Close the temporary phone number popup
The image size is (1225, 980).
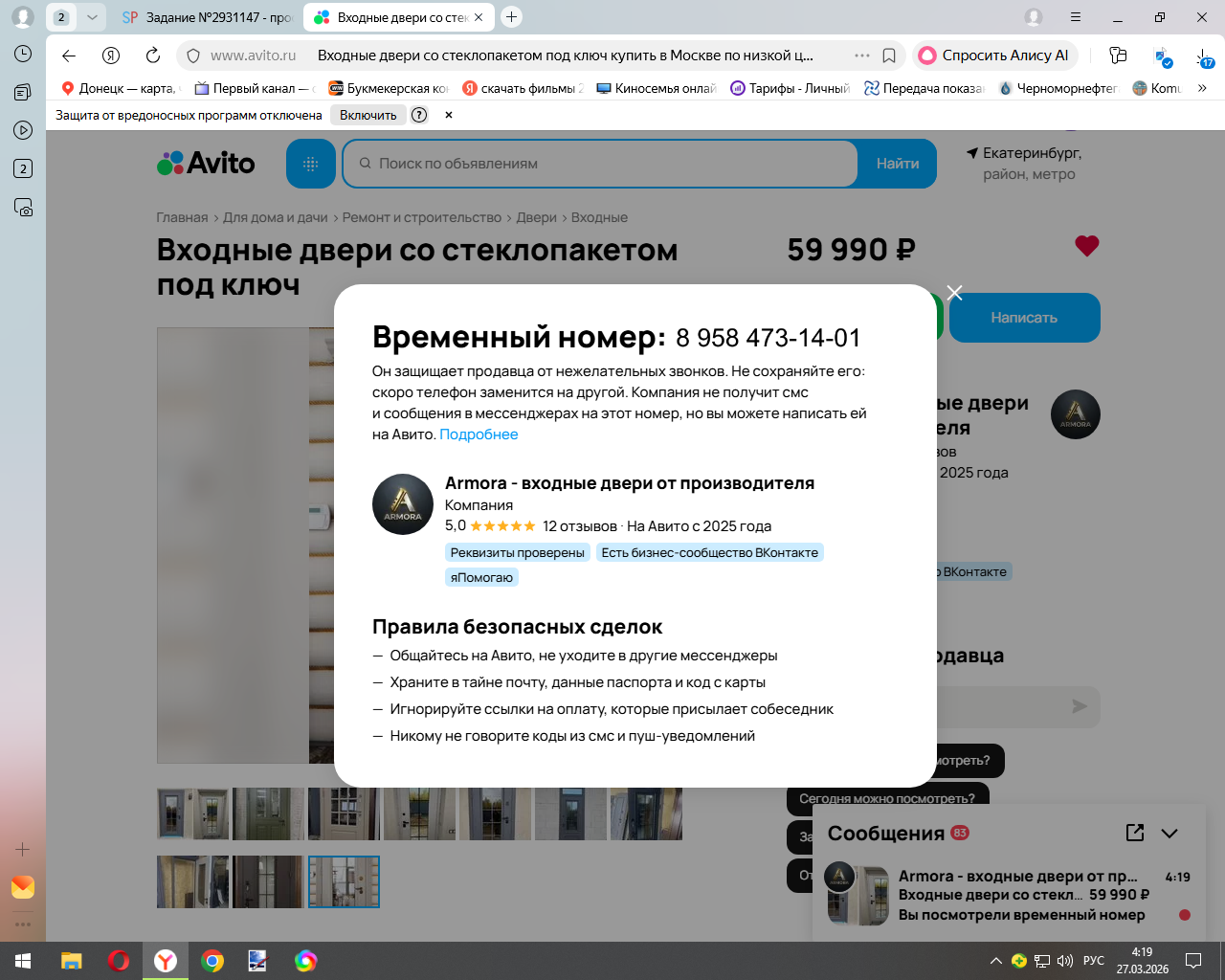[954, 293]
